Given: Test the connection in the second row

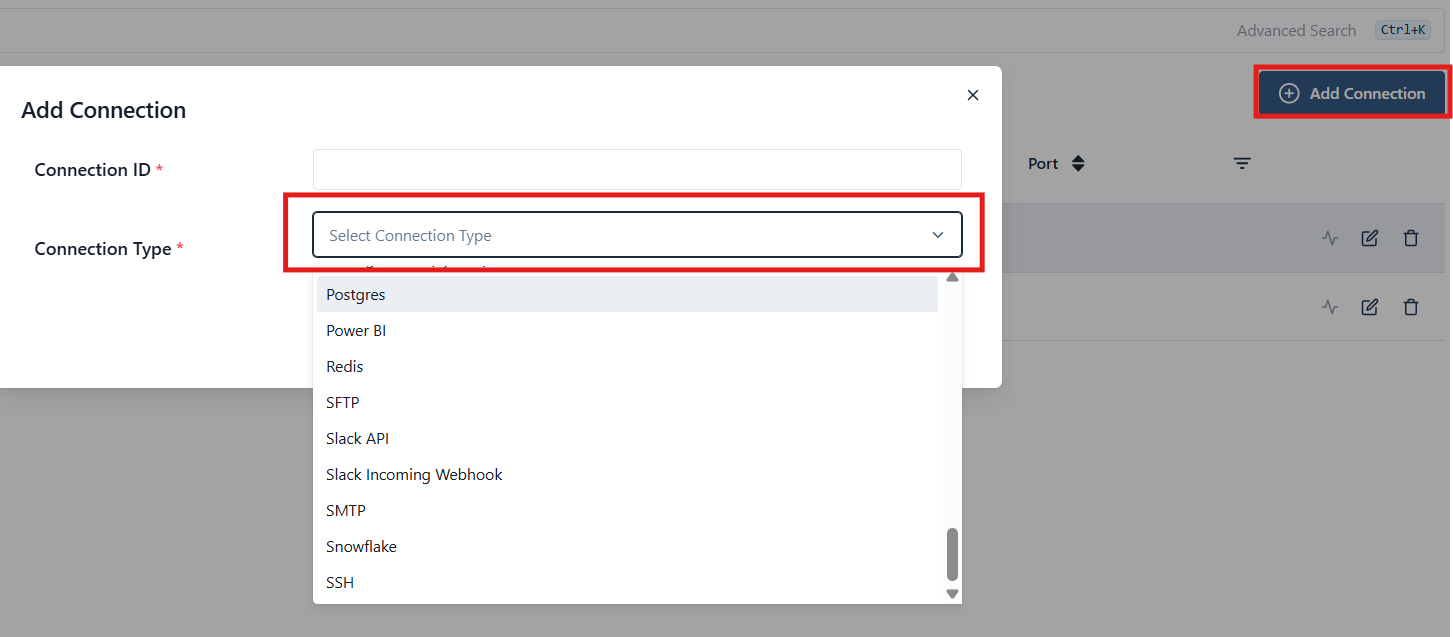Looking at the screenshot, I should coord(1329,307).
